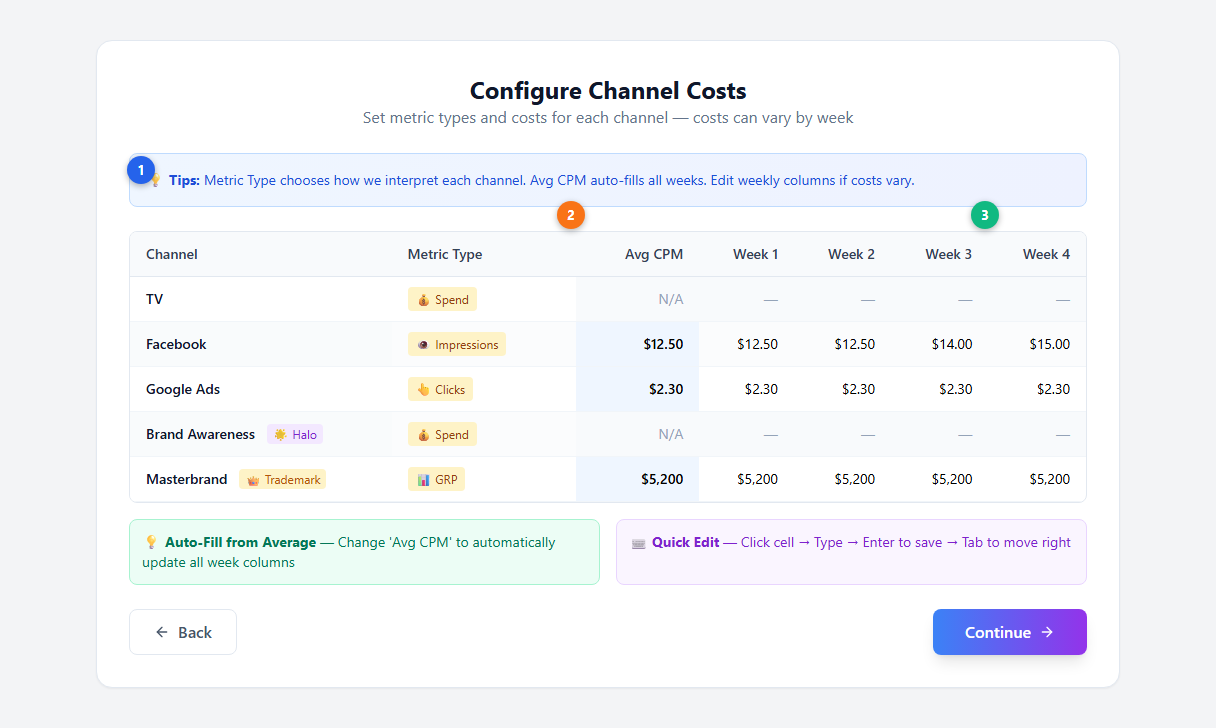Select Google Ads Week 2 cost cell
The height and width of the screenshot is (728, 1216).
(843, 389)
